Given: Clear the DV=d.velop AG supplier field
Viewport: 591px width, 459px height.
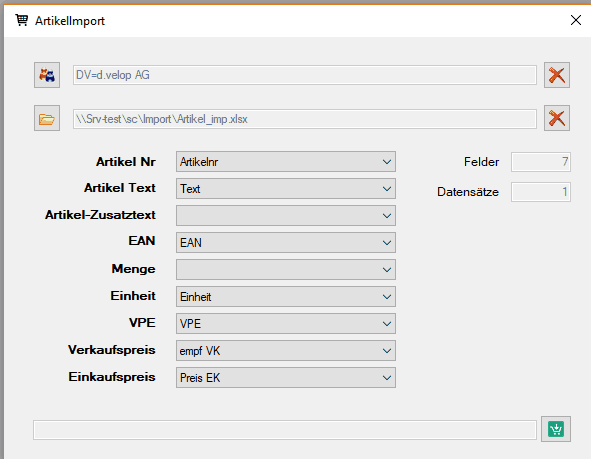Looking at the screenshot, I should pyautogui.click(x=557, y=75).
